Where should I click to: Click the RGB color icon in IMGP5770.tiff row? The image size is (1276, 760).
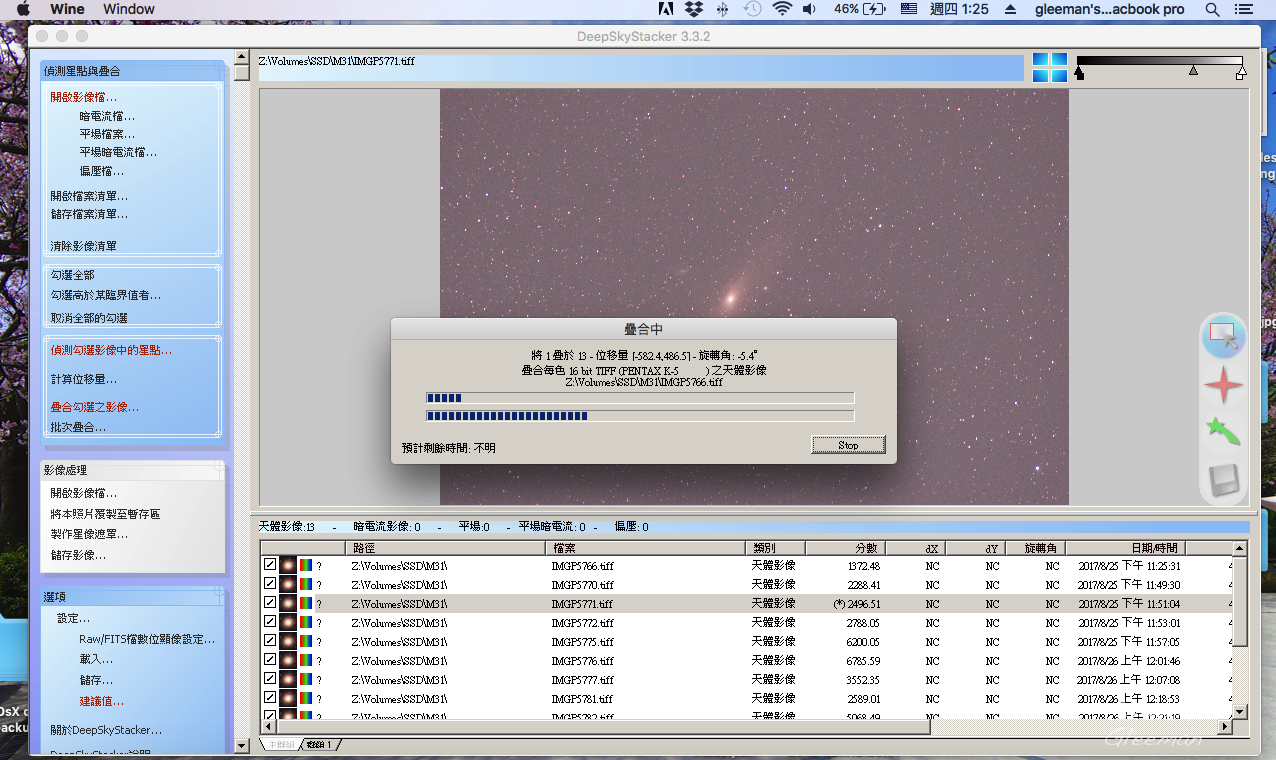coord(306,585)
